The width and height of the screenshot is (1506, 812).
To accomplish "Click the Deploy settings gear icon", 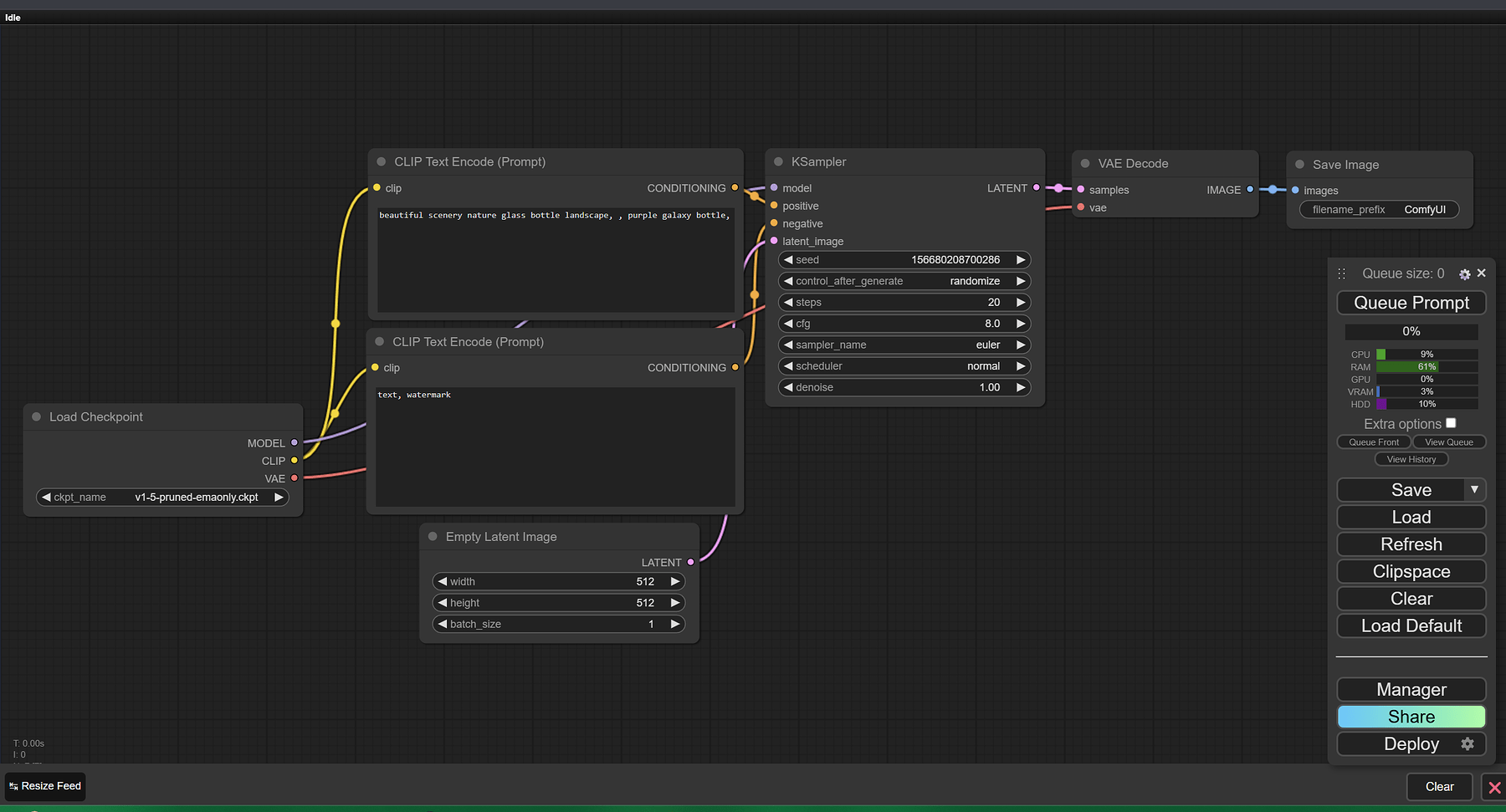I will [1468, 743].
